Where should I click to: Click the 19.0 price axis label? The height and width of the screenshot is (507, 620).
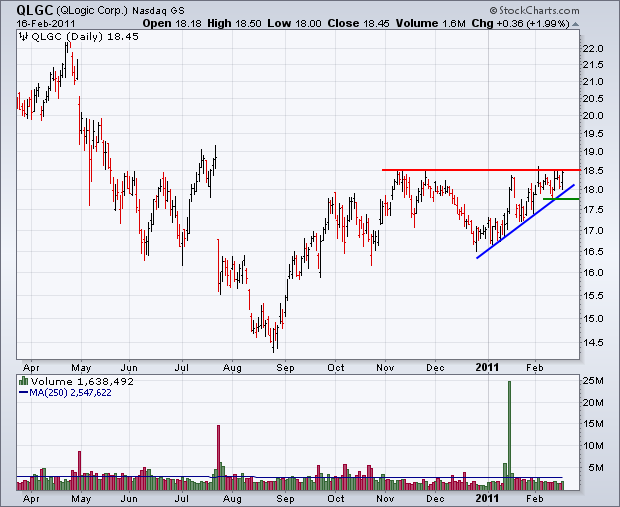click(593, 152)
